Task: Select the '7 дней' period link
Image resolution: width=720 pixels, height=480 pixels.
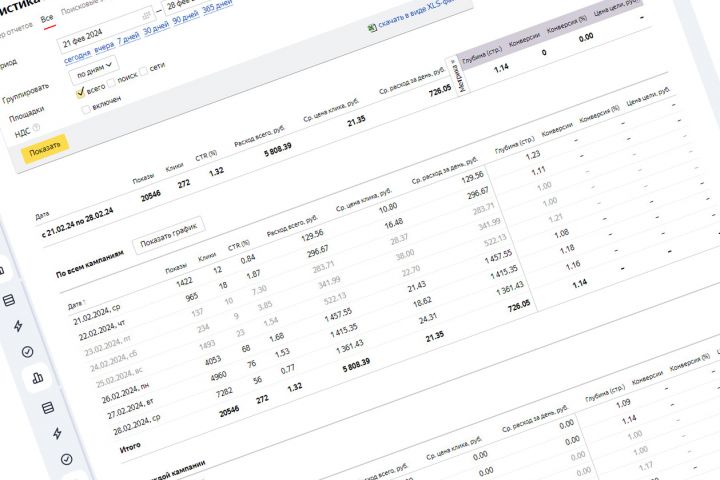Action: pos(128,39)
